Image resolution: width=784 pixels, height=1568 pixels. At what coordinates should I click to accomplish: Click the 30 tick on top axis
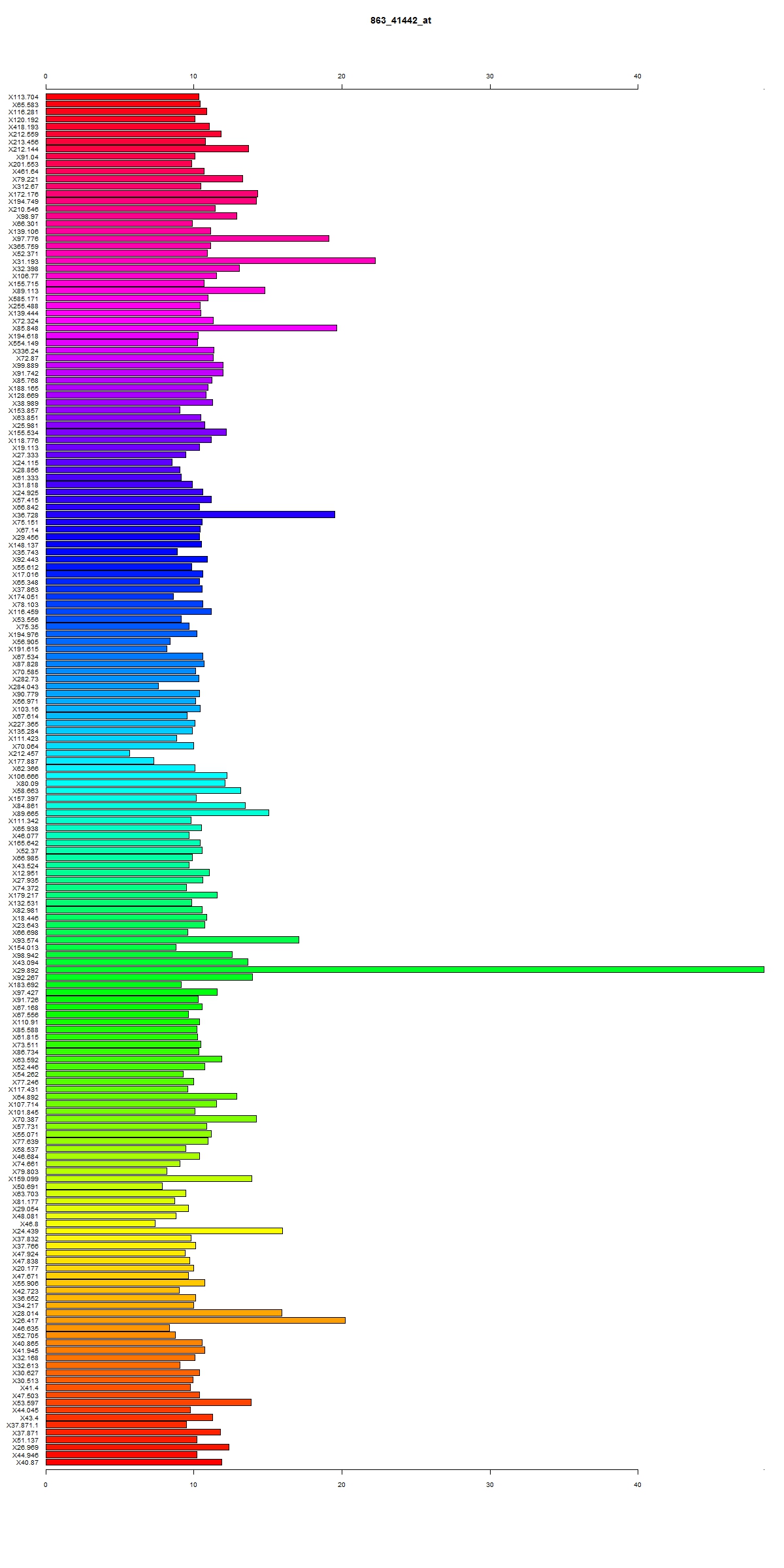490,76
